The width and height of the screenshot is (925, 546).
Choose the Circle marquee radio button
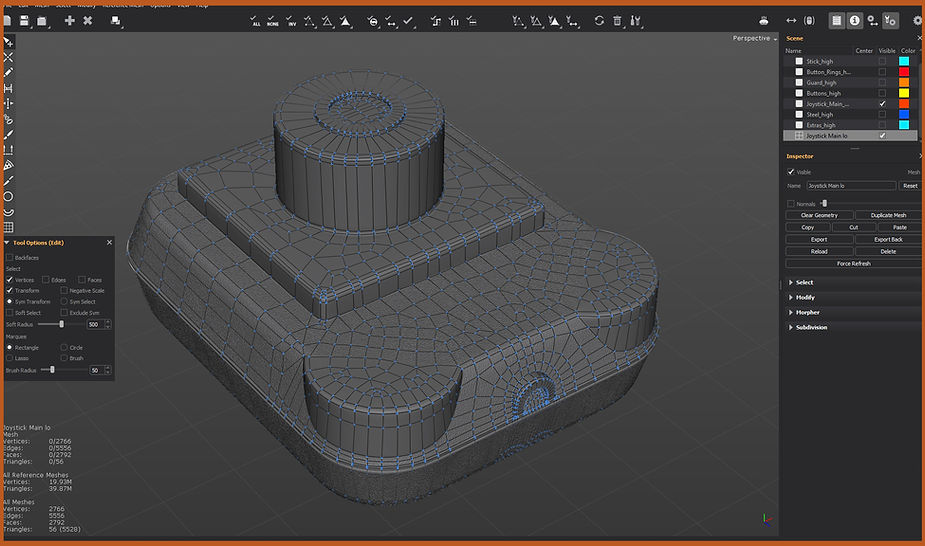click(64, 347)
